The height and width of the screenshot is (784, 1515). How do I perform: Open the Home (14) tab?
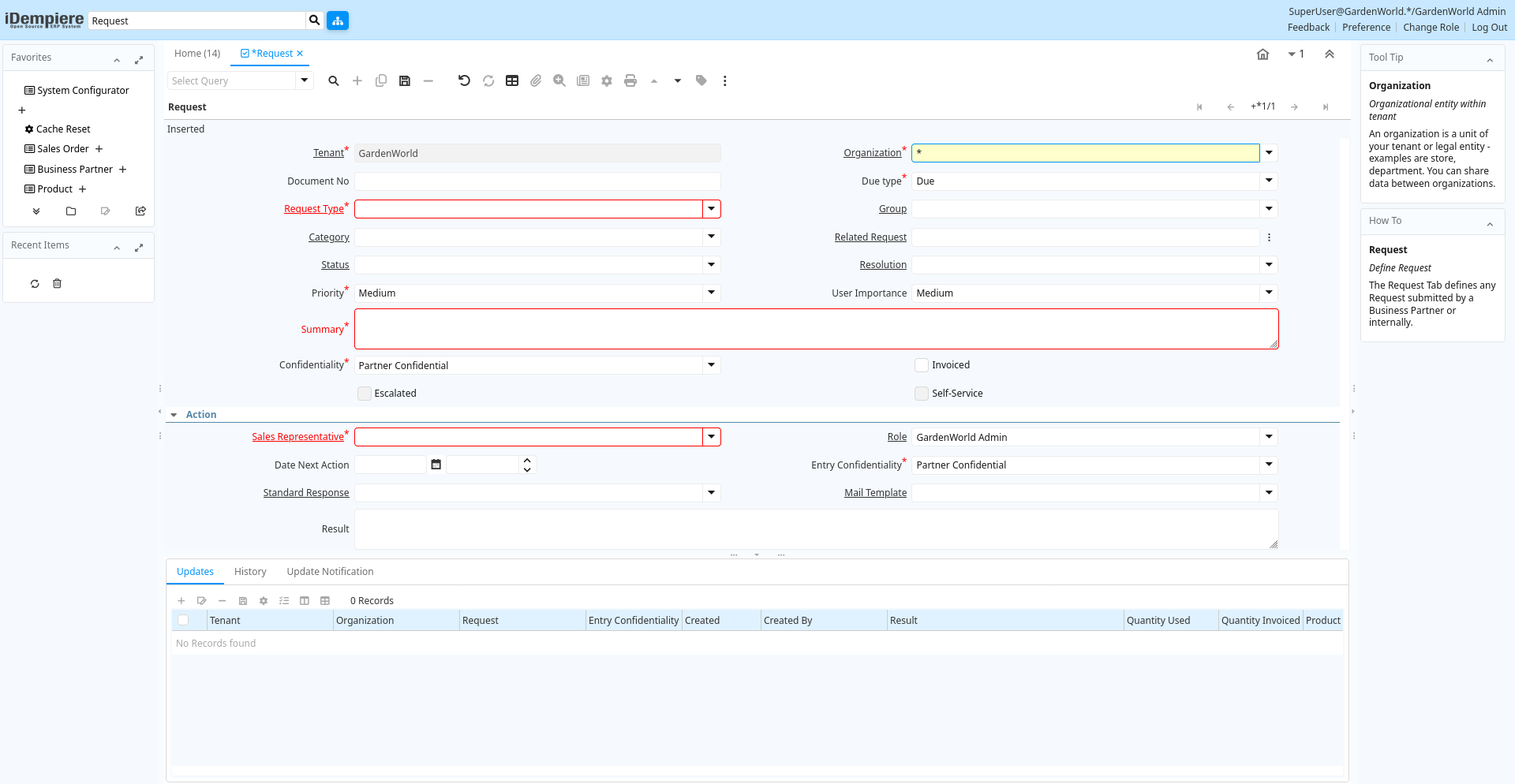(x=197, y=54)
